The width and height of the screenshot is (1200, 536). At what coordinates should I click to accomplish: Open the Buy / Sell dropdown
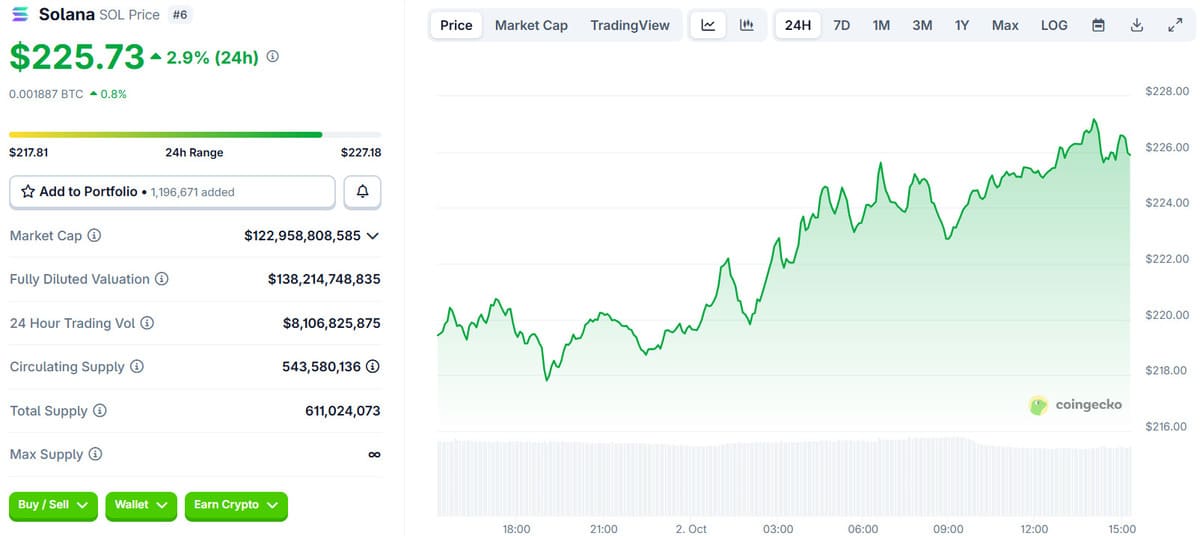pos(54,506)
